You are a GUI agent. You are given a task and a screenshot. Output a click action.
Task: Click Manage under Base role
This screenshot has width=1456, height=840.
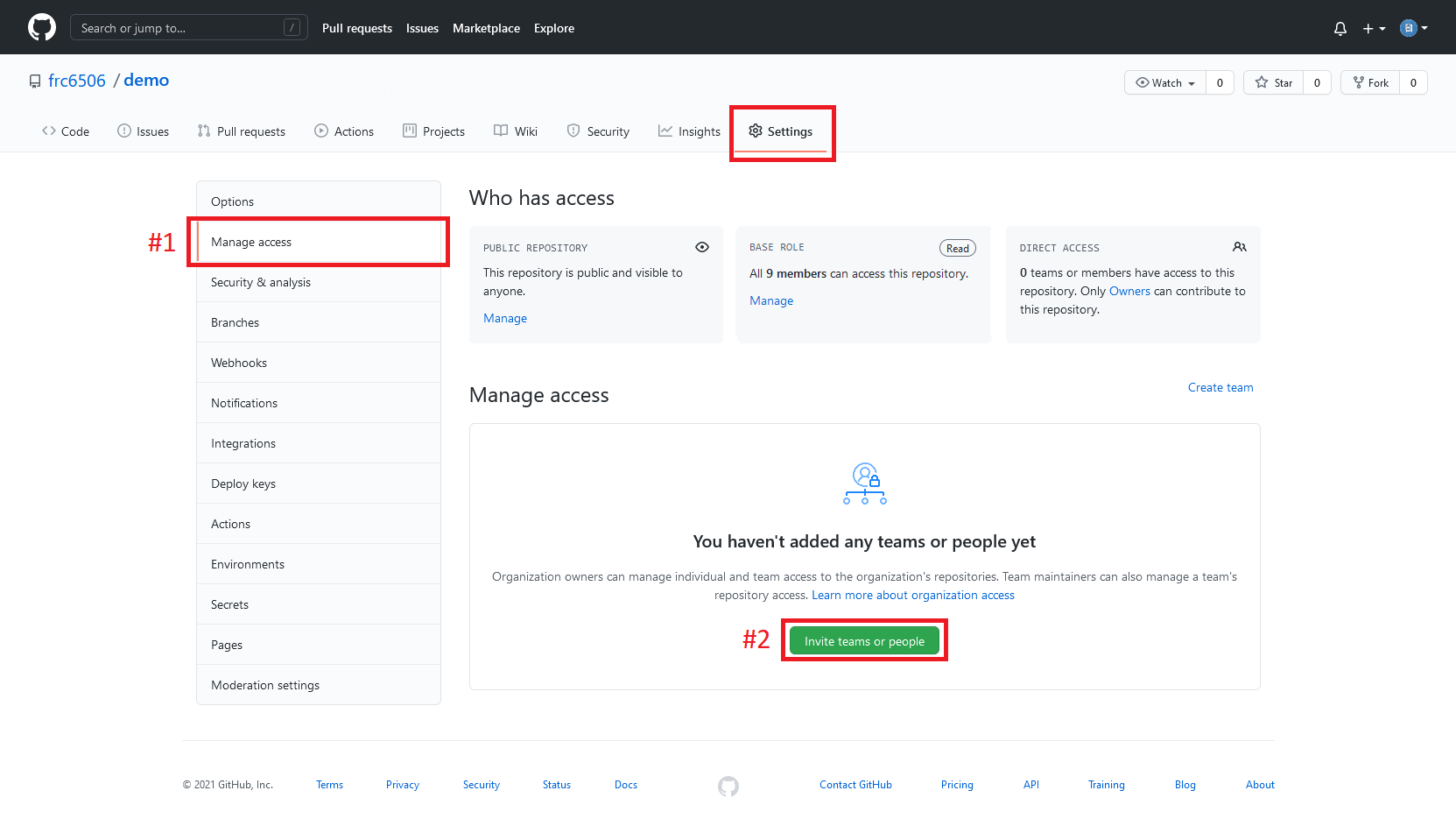point(771,300)
